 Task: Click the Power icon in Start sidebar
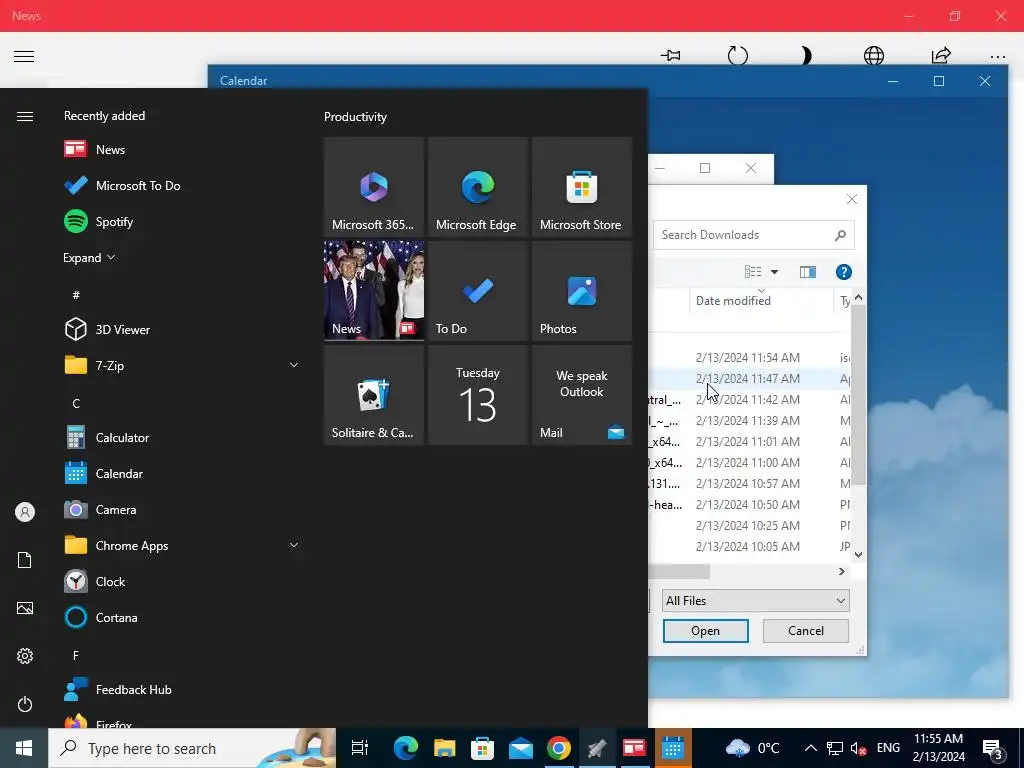click(x=25, y=704)
